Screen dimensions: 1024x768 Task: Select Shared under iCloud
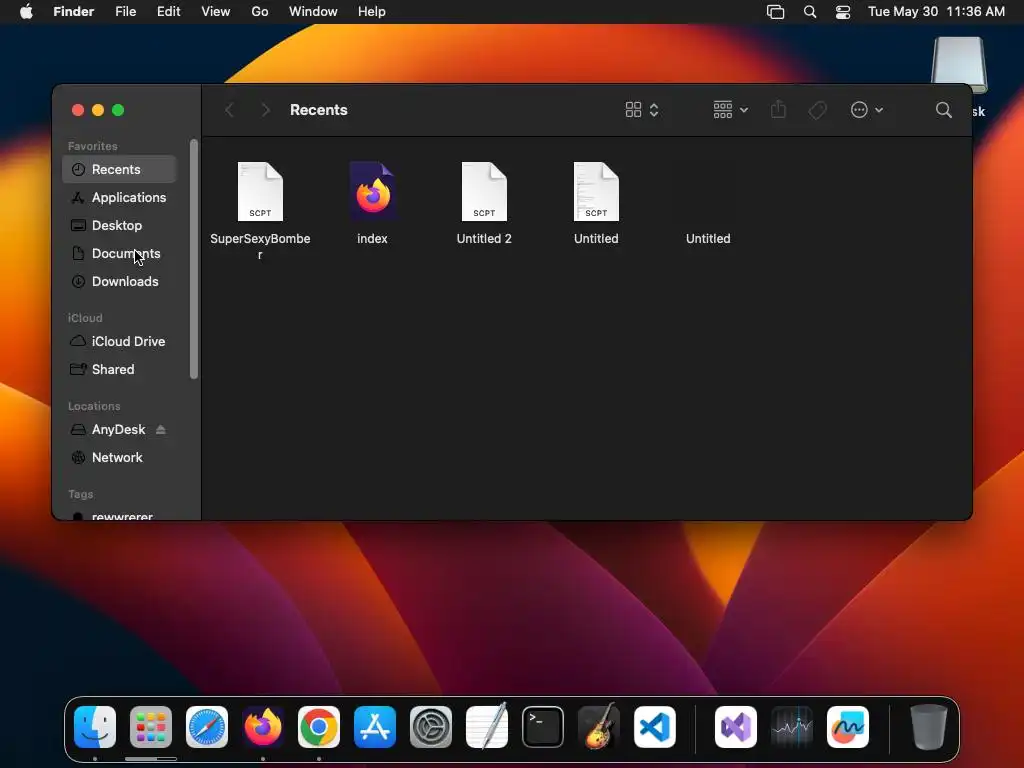point(119,370)
